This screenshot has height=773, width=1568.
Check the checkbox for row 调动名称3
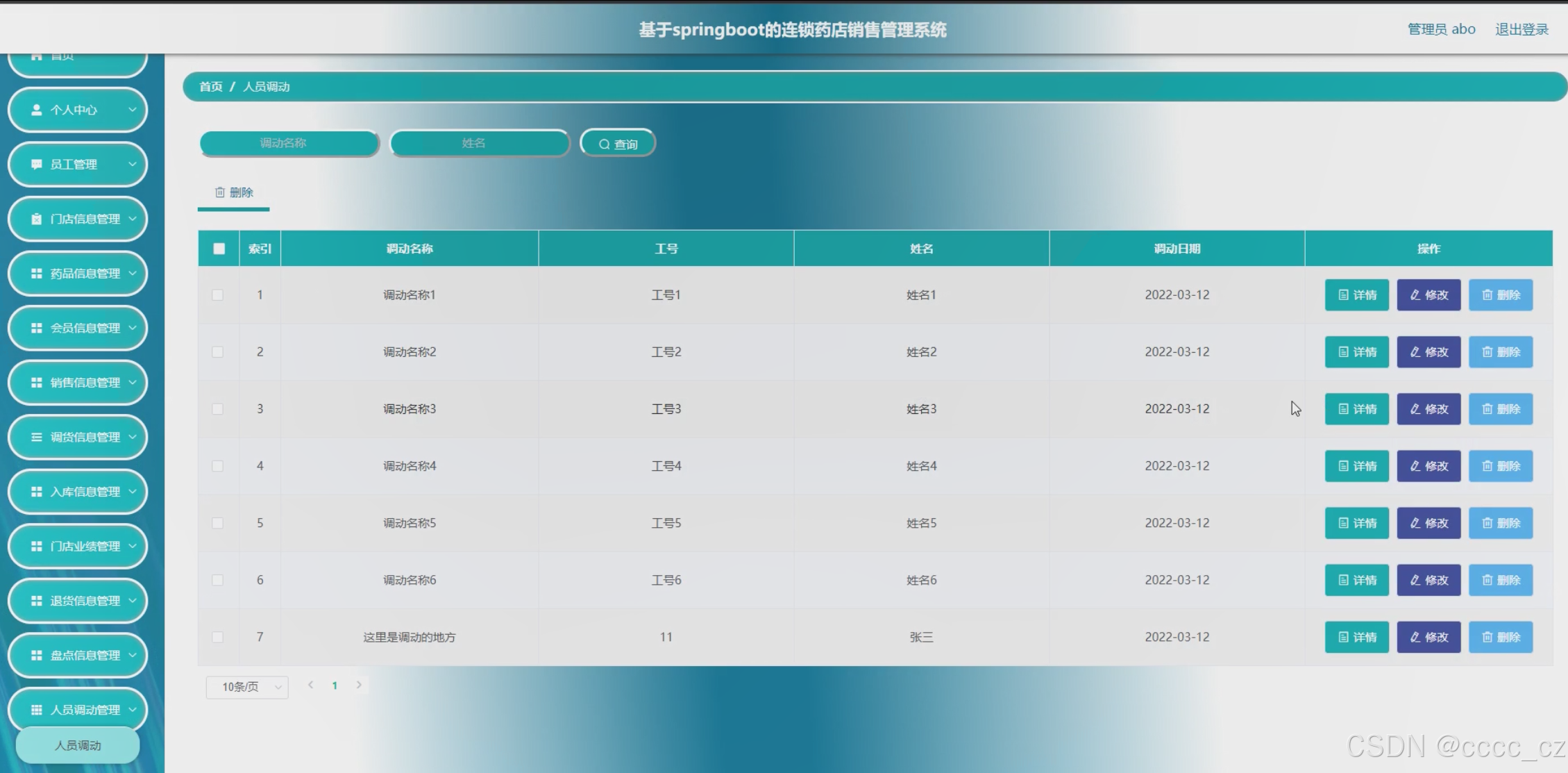pyautogui.click(x=218, y=409)
